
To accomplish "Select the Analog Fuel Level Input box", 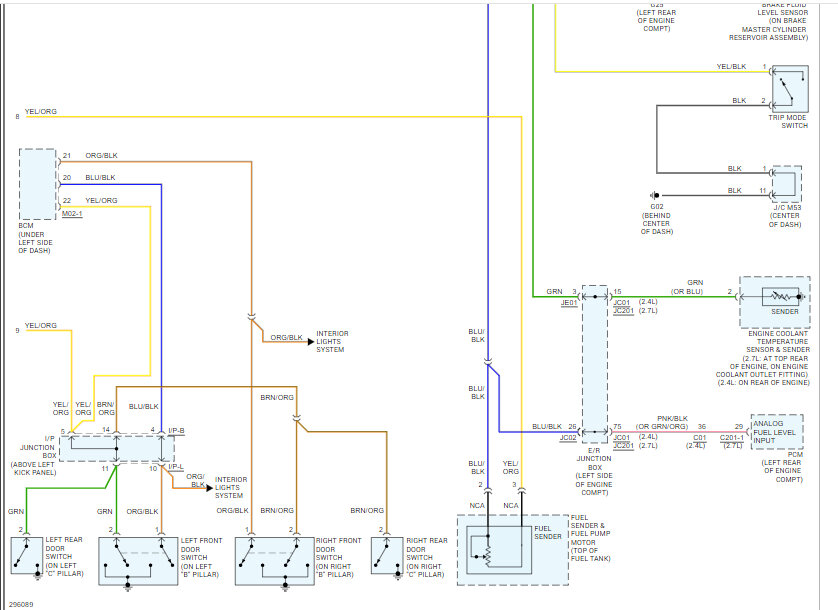I will coord(777,431).
